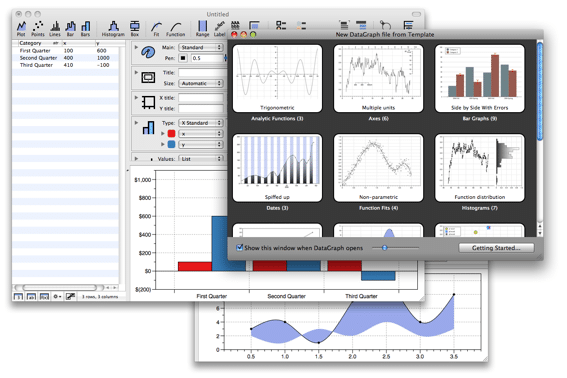Select the Plot tool in toolbar

point(21,29)
